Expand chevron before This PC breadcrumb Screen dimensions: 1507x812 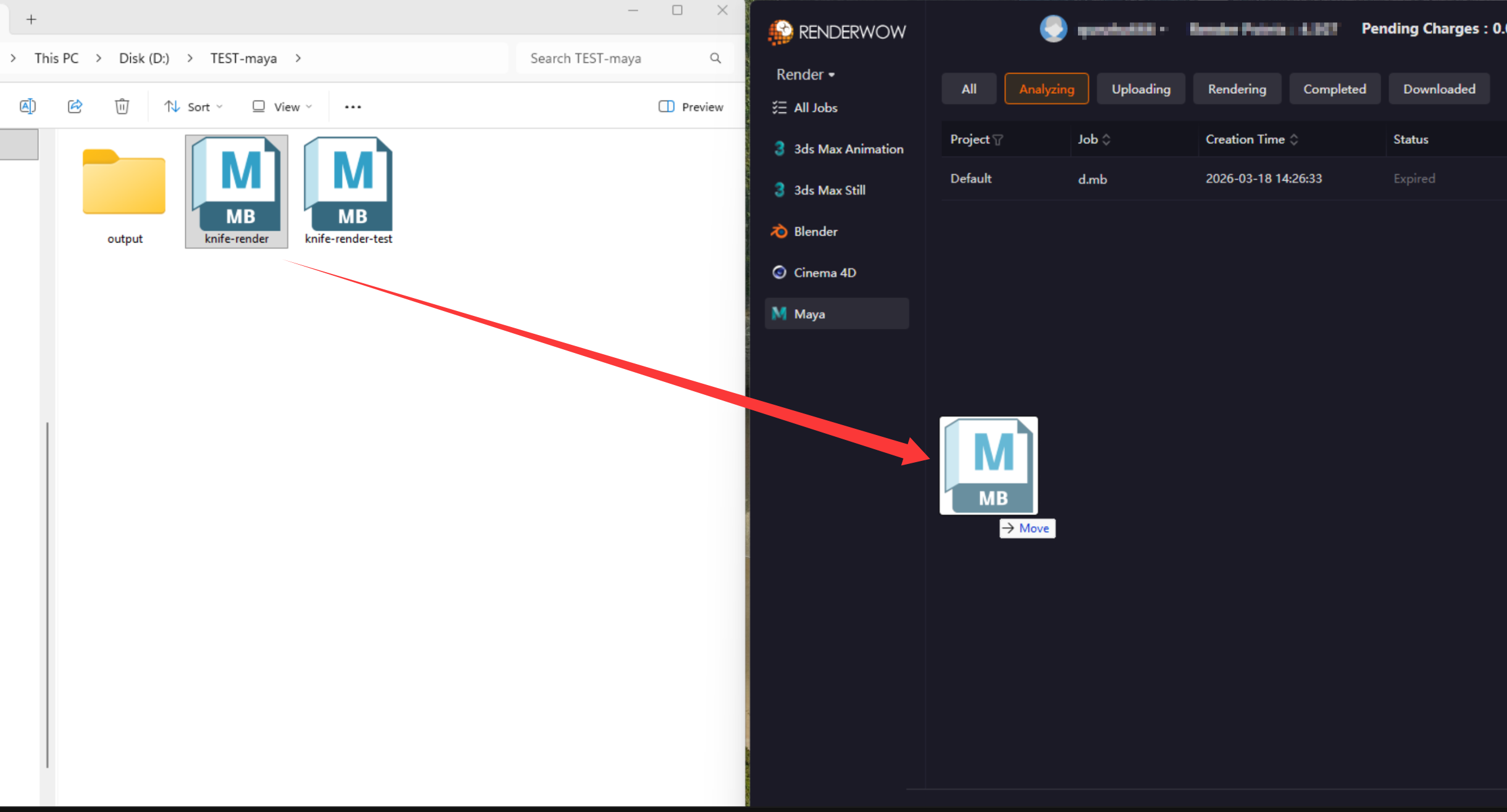(13, 58)
